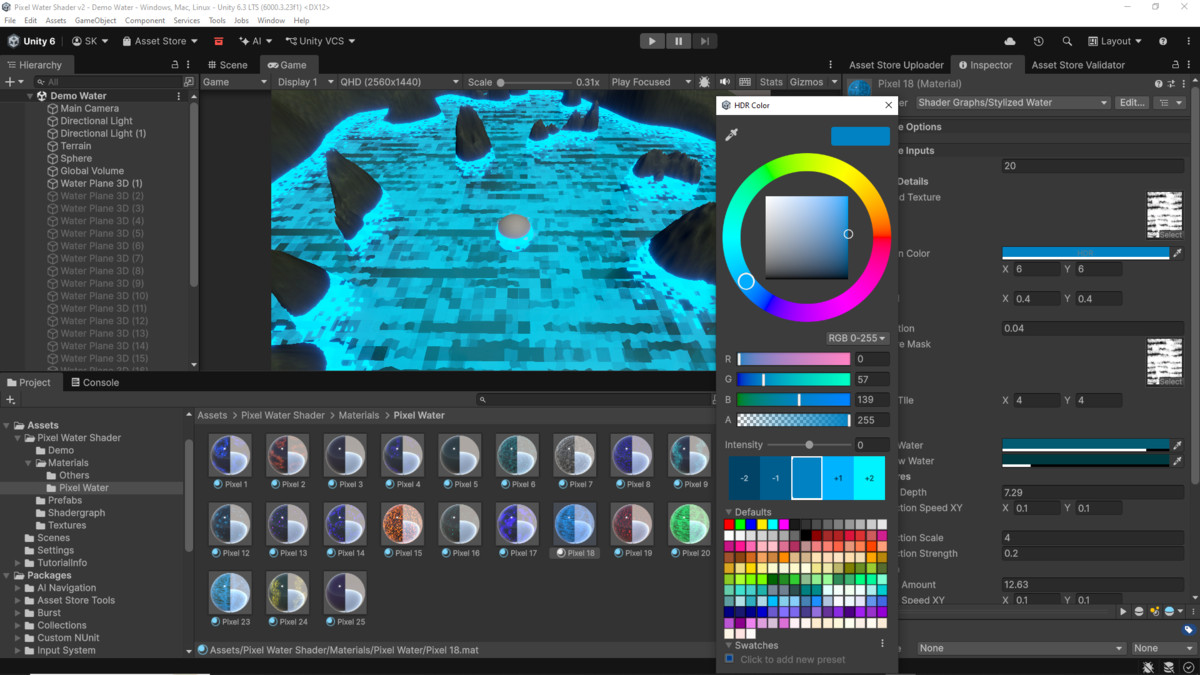Select the +1 intensity exposure swatch
This screenshot has height=675, width=1200.
[838, 478]
